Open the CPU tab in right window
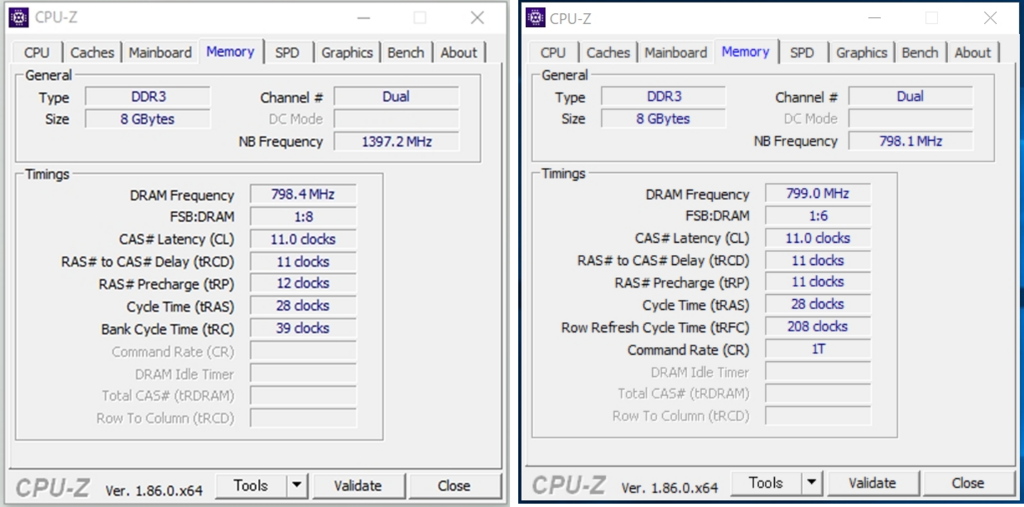Viewport: 1024px width, 507px height. (553, 53)
